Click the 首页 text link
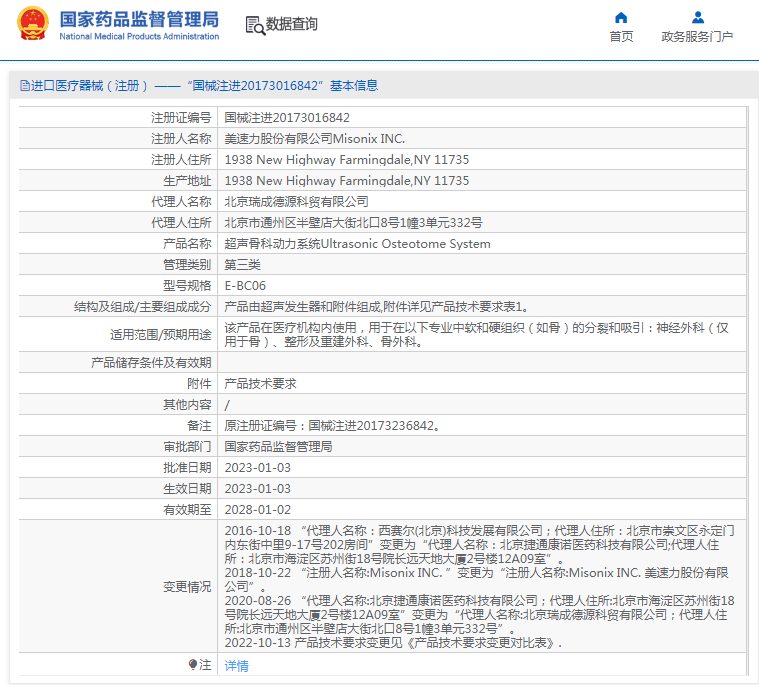Viewport: 759px width, 685px height. click(x=621, y=37)
